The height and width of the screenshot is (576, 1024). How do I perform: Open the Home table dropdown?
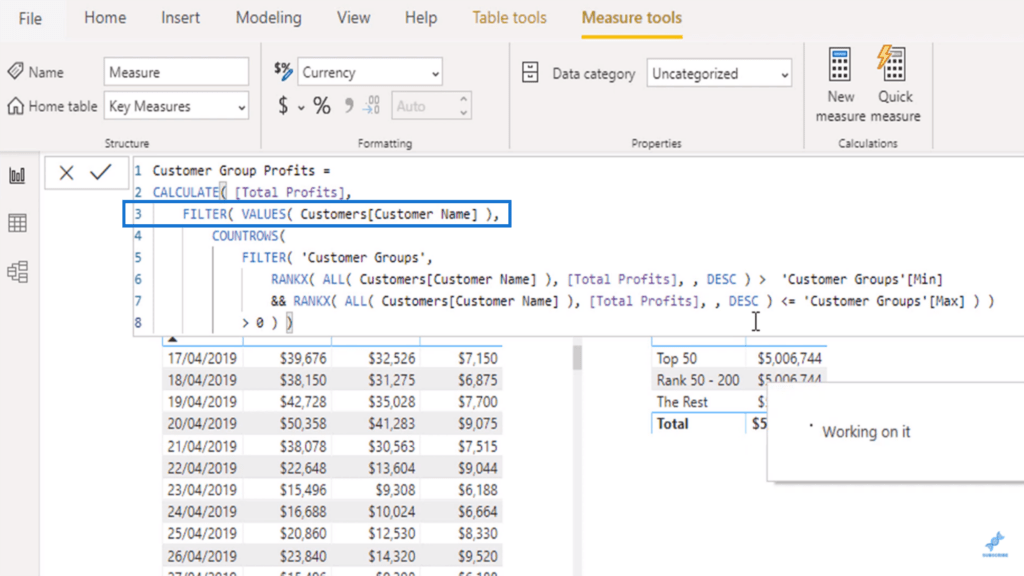point(176,106)
